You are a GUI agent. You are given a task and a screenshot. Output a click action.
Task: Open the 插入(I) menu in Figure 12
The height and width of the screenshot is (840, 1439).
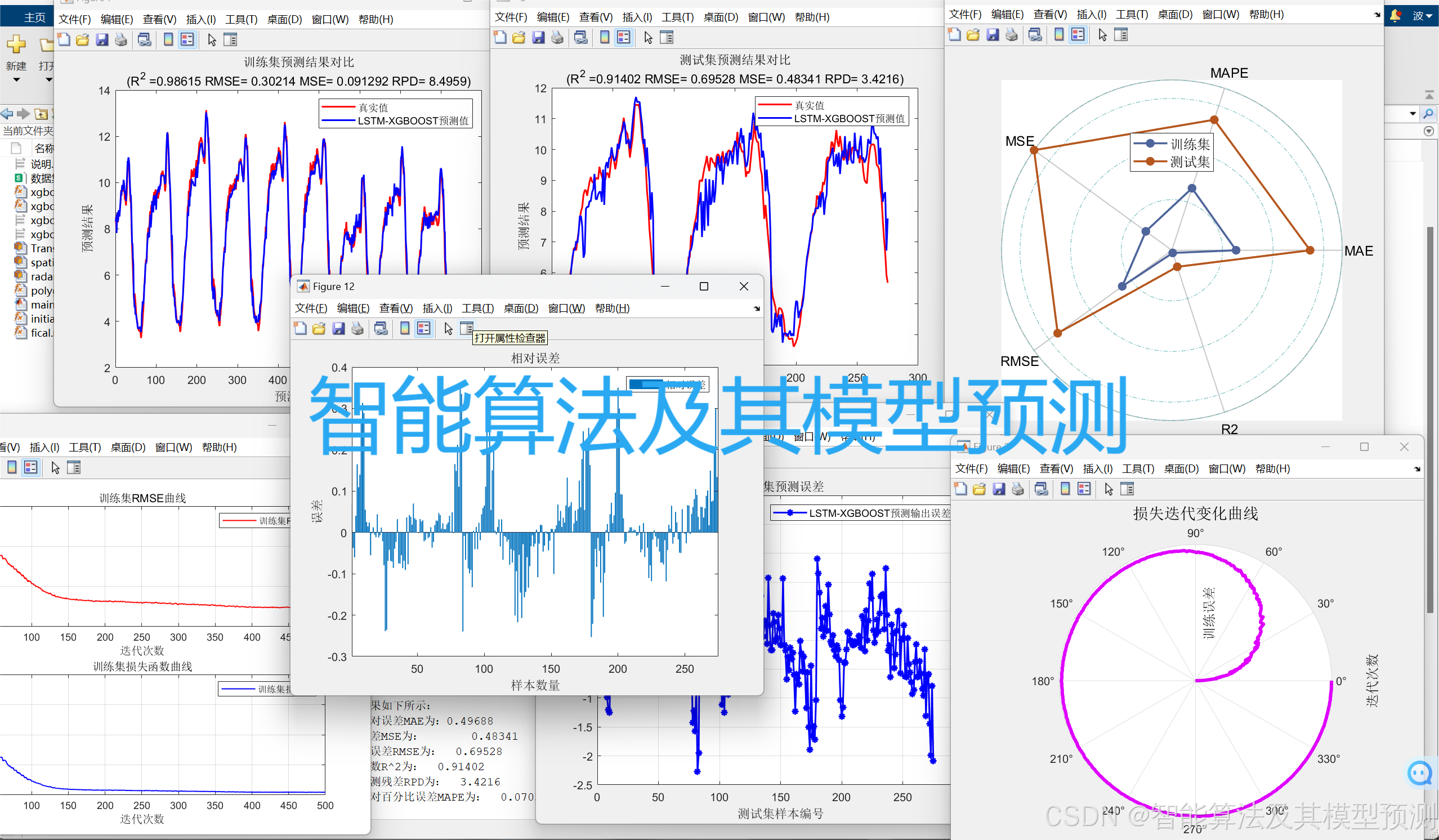[x=437, y=308]
